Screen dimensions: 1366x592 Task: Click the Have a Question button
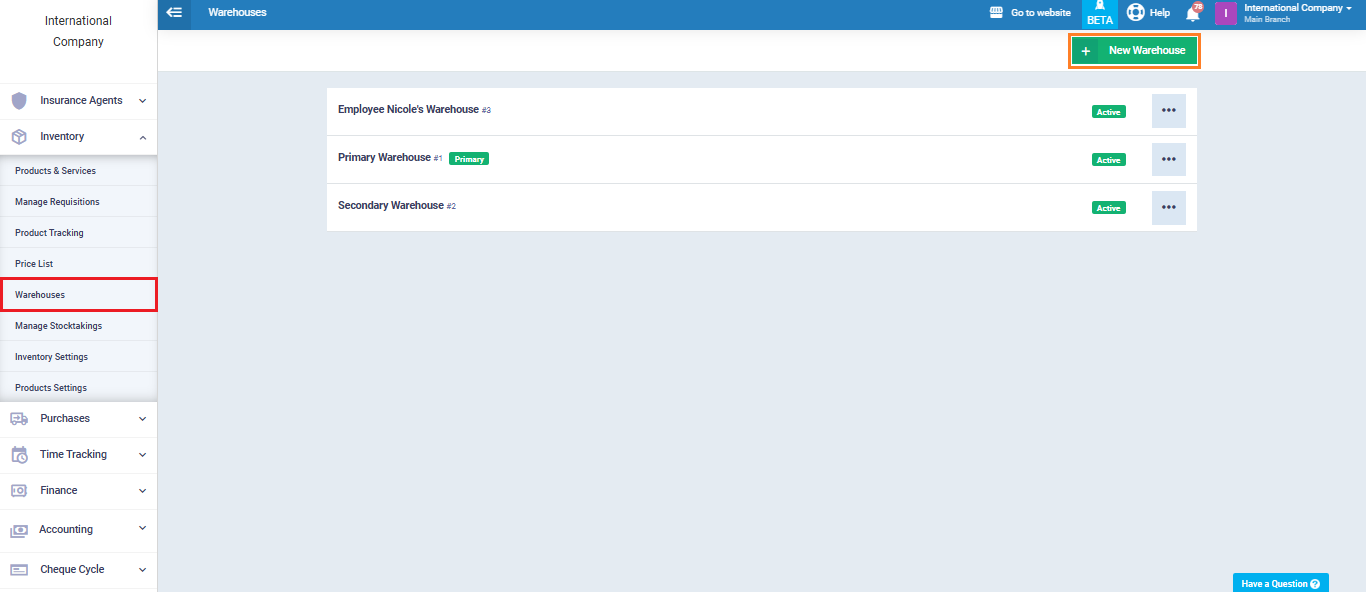1280,583
